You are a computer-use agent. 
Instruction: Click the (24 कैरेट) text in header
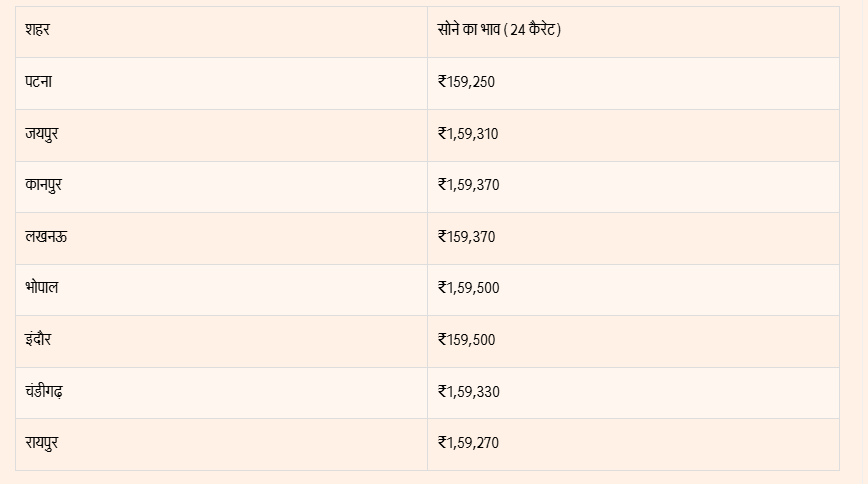click(x=534, y=30)
